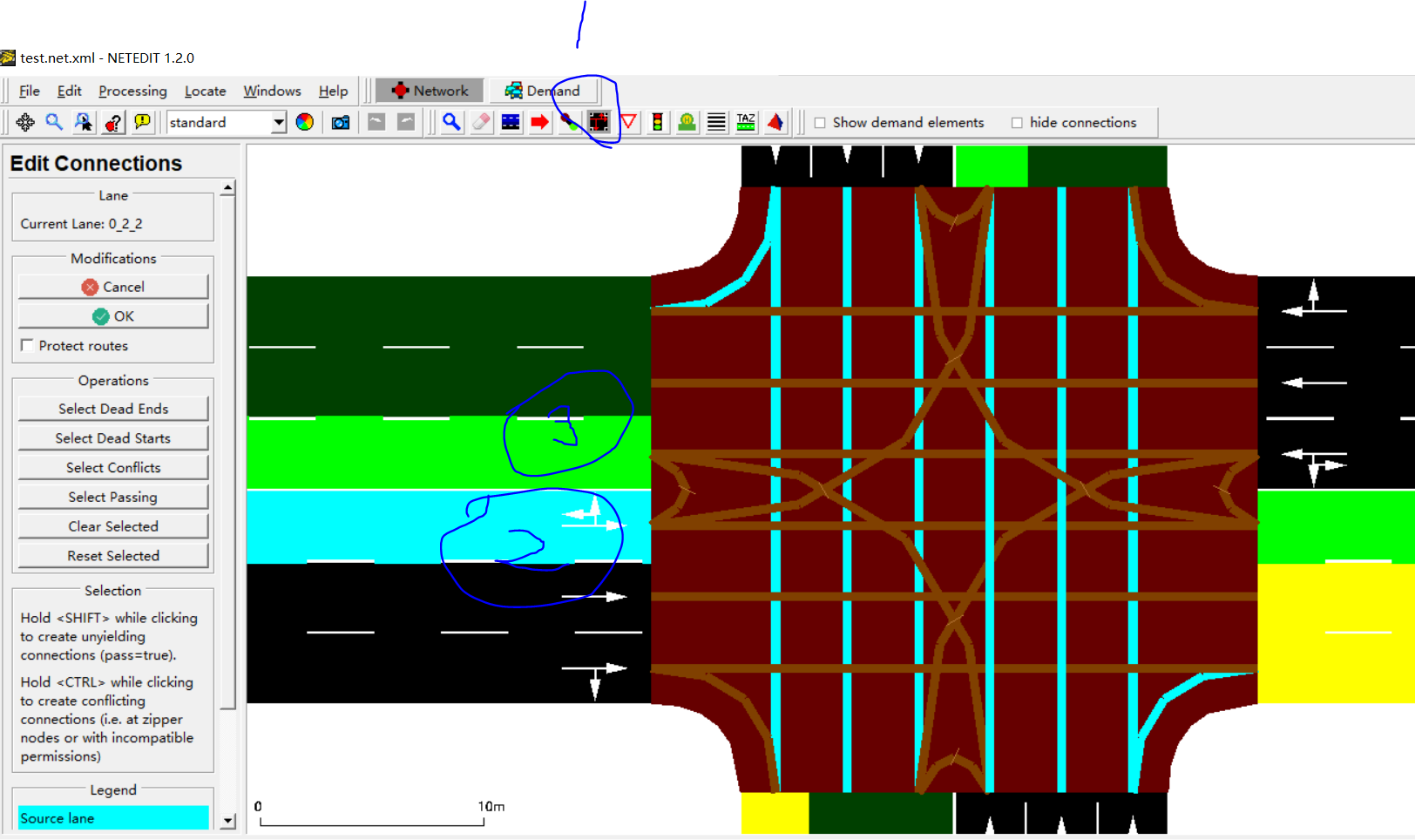Click the recenter view icon
The width and height of the screenshot is (1415, 840).
click(x=25, y=122)
